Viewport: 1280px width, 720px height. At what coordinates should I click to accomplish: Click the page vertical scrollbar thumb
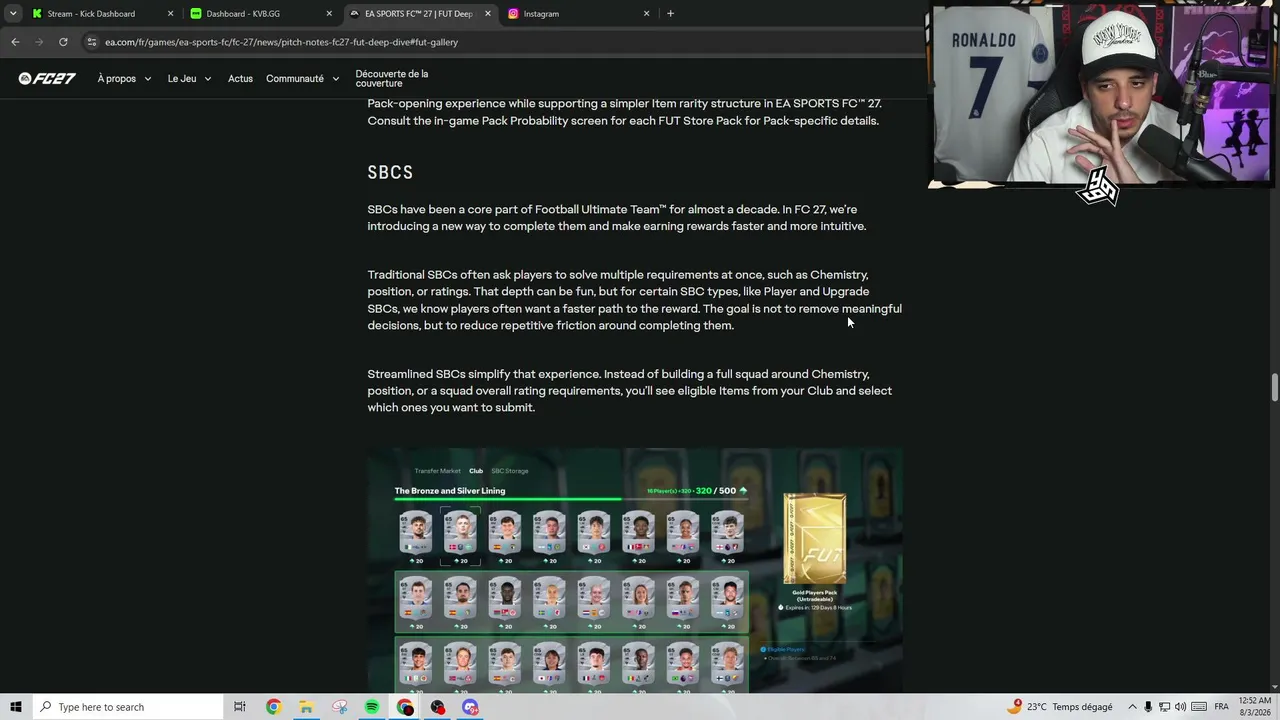tap(1275, 388)
